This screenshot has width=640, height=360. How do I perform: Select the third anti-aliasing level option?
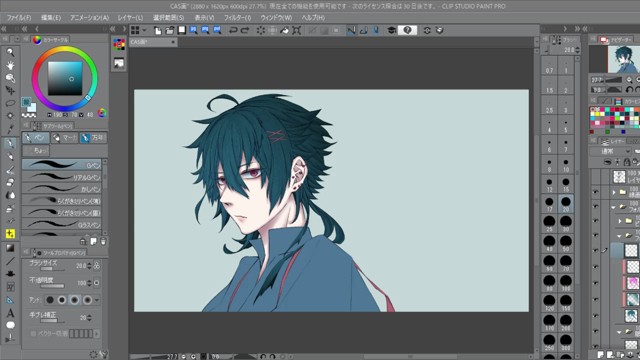tap(74, 300)
